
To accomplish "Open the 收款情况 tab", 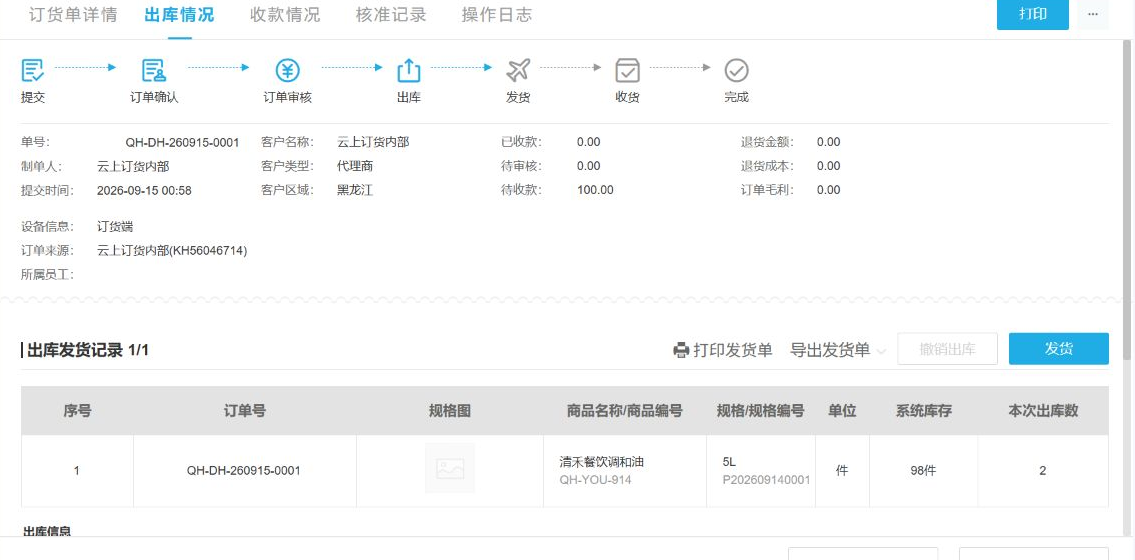I will pyautogui.click(x=285, y=14).
